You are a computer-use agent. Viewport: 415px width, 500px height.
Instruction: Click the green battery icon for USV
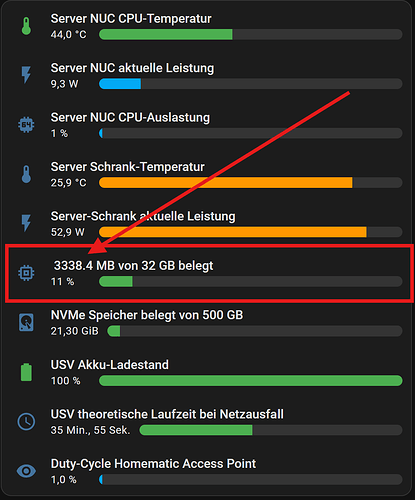pyautogui.click(x=26, y=372)
